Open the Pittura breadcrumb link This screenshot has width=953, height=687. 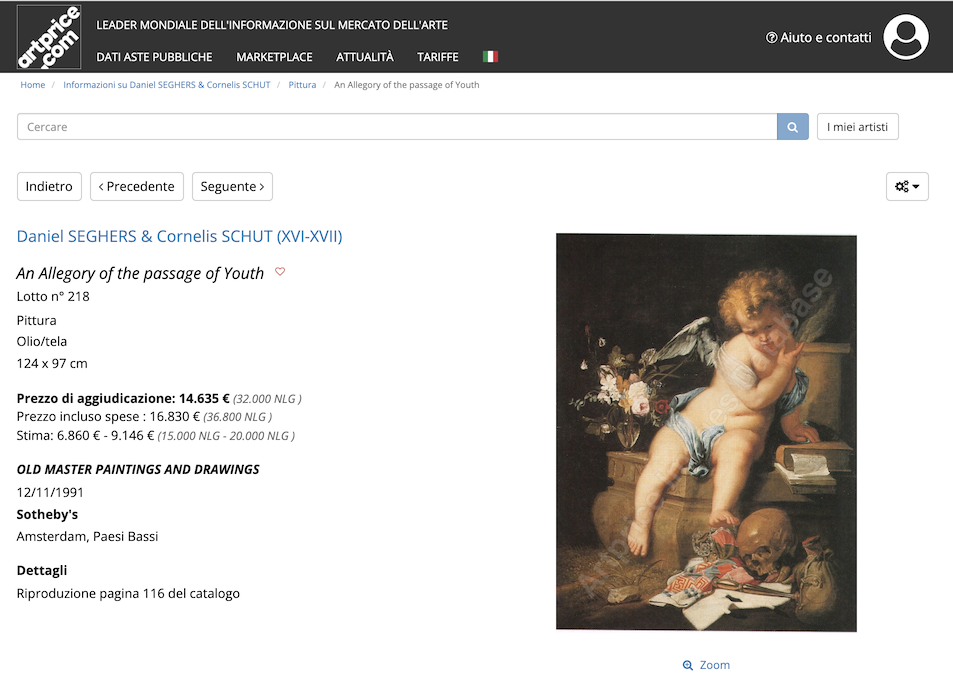click(x=302, y=85)
